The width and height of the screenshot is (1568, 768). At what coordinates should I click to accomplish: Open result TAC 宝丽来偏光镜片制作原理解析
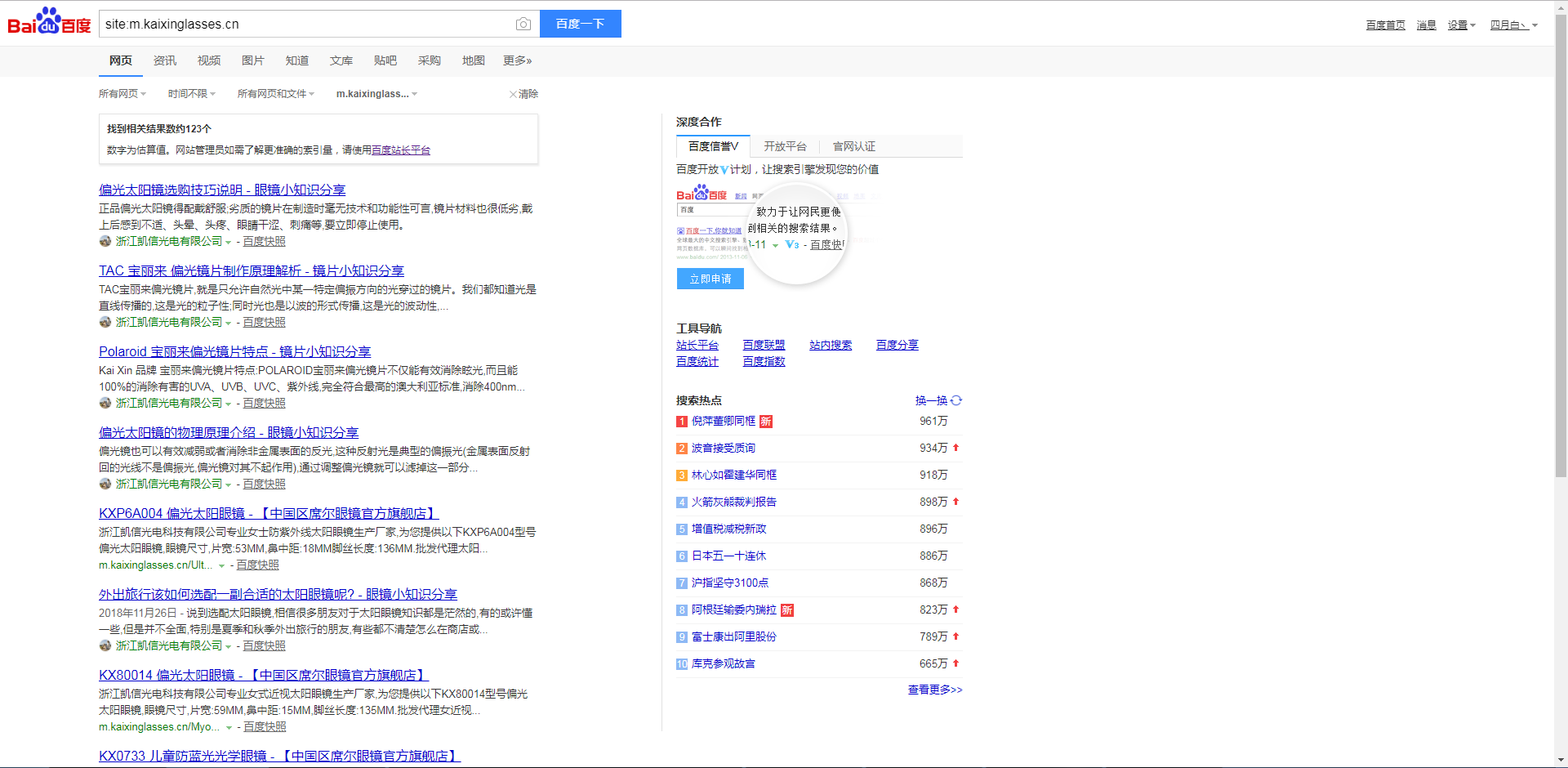tap(252, 270)
